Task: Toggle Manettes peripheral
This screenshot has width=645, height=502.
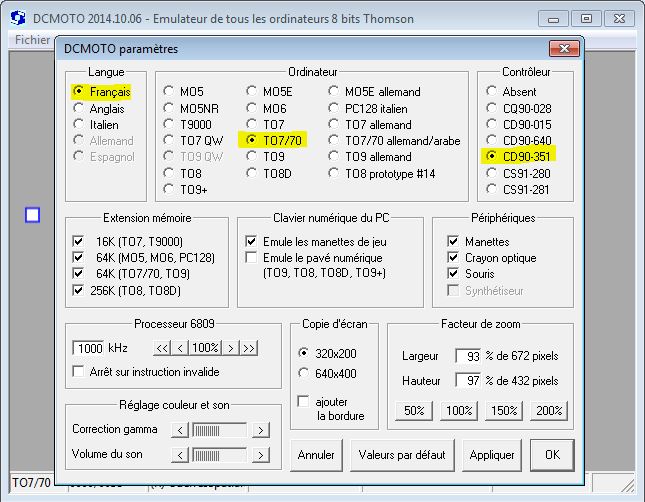Action: coord(478,242)
